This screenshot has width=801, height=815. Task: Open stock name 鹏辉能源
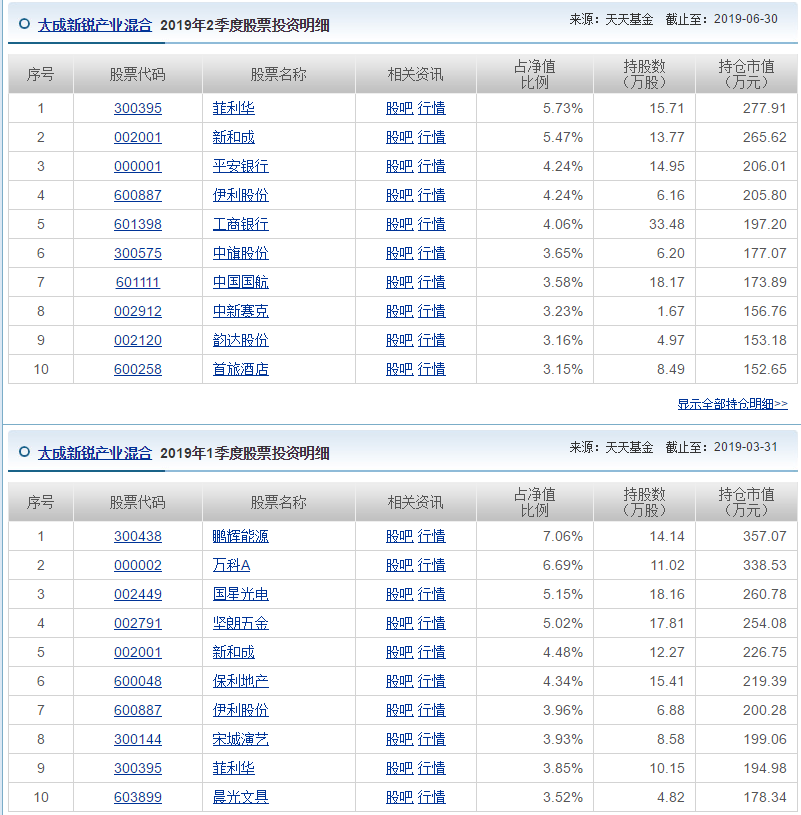241,536
